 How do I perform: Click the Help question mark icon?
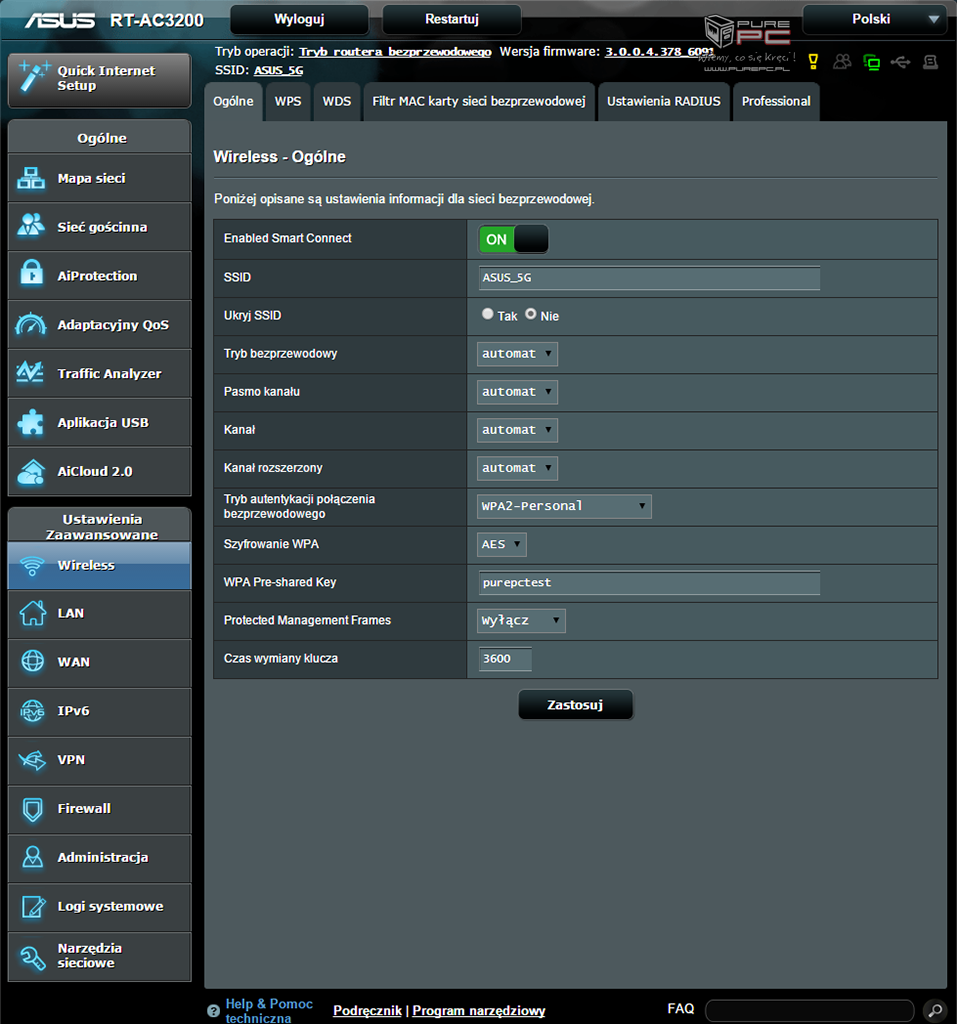pyautogui.click(x=213, y=1011)
